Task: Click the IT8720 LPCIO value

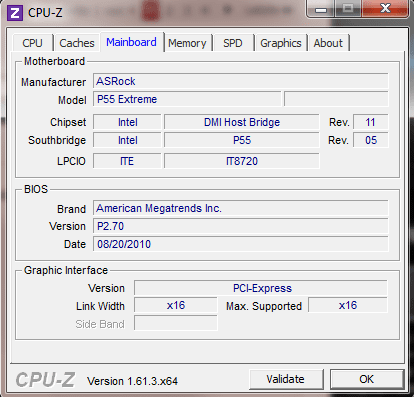Action: click(242, 161)
